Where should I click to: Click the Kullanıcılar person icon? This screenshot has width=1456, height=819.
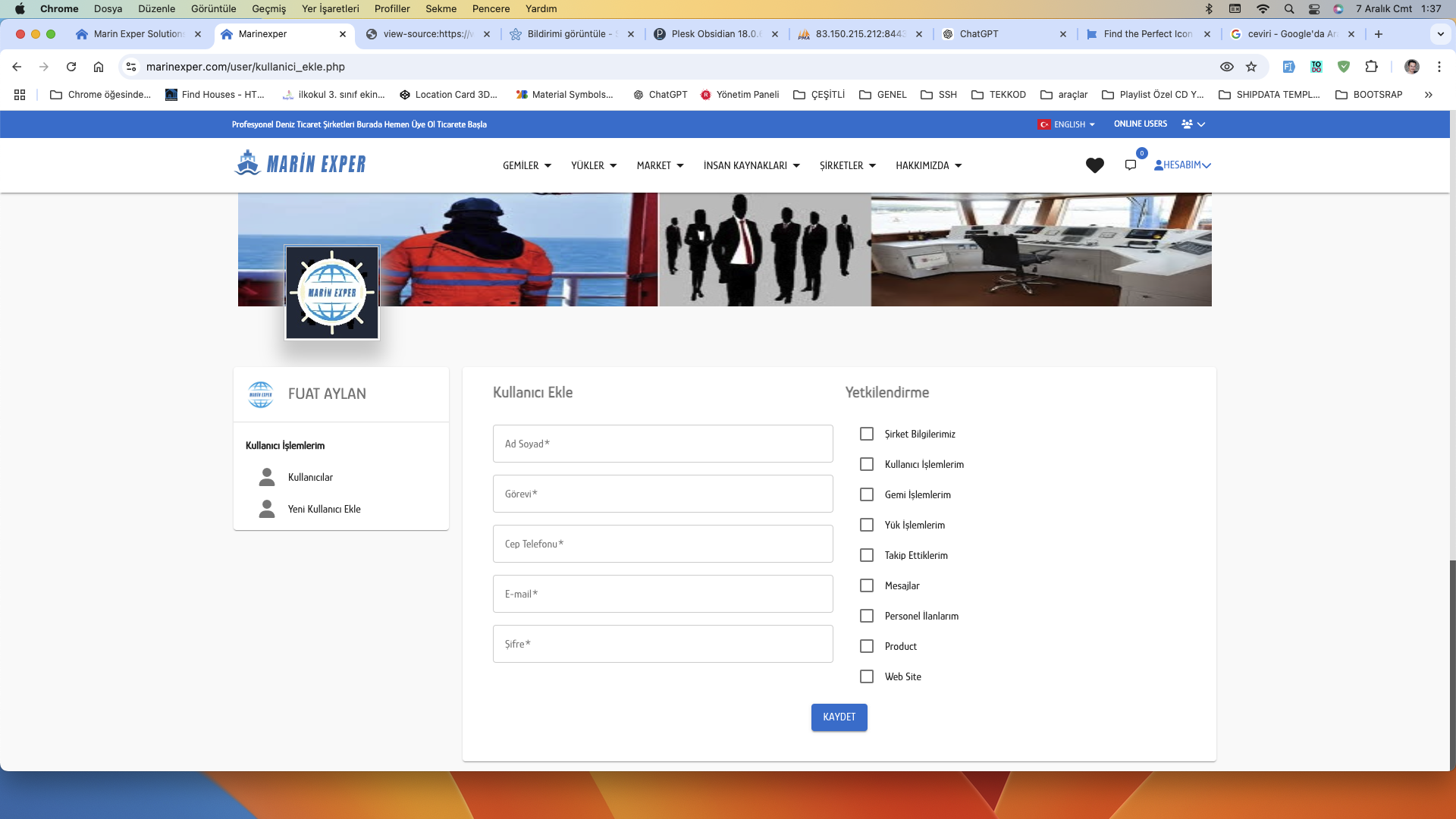pyautogui.click(x=267, y=477)
